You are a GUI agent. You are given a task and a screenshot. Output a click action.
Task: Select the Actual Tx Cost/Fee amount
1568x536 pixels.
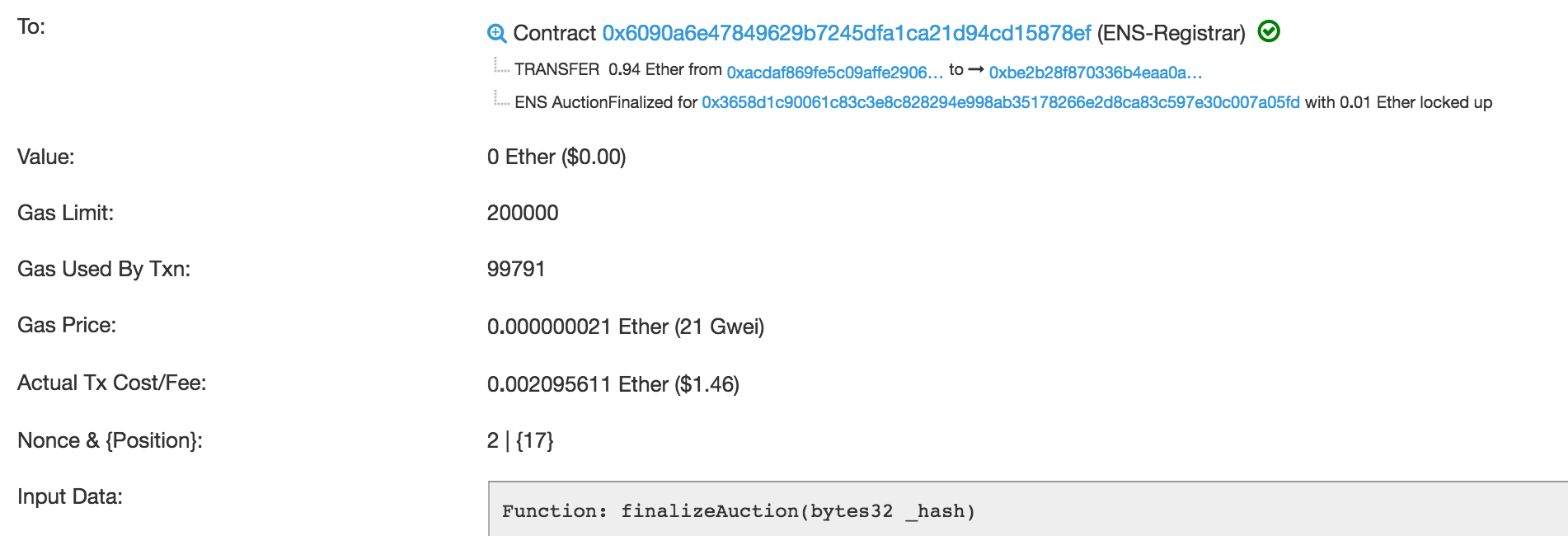coord(616,383)
